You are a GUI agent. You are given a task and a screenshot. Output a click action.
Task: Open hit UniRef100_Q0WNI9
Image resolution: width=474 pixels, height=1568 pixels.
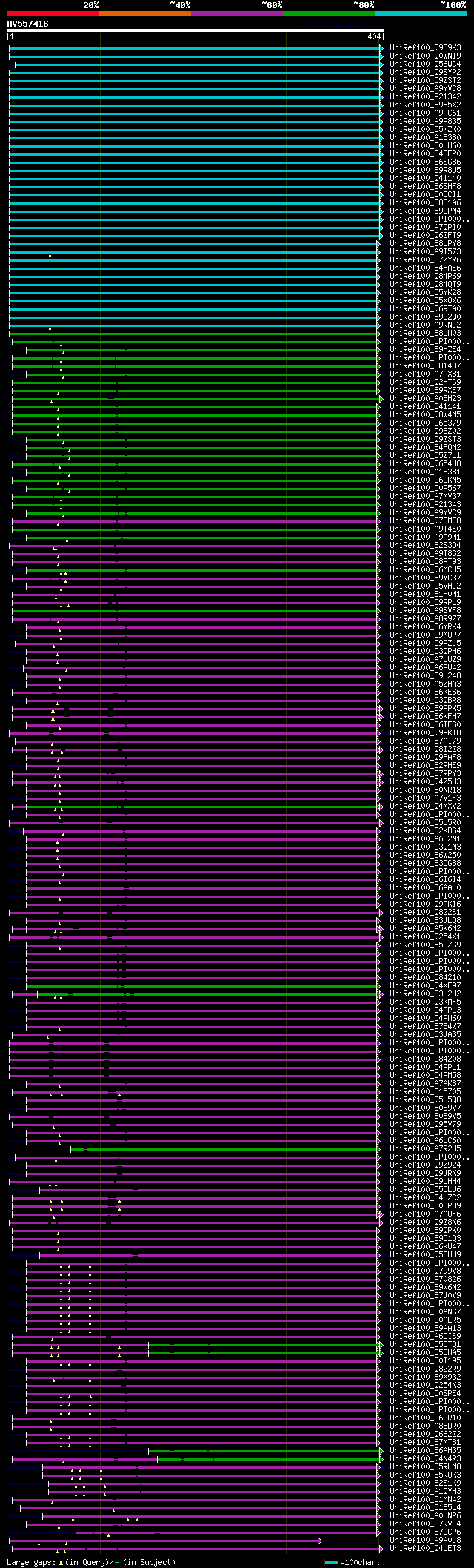point(425,56)
